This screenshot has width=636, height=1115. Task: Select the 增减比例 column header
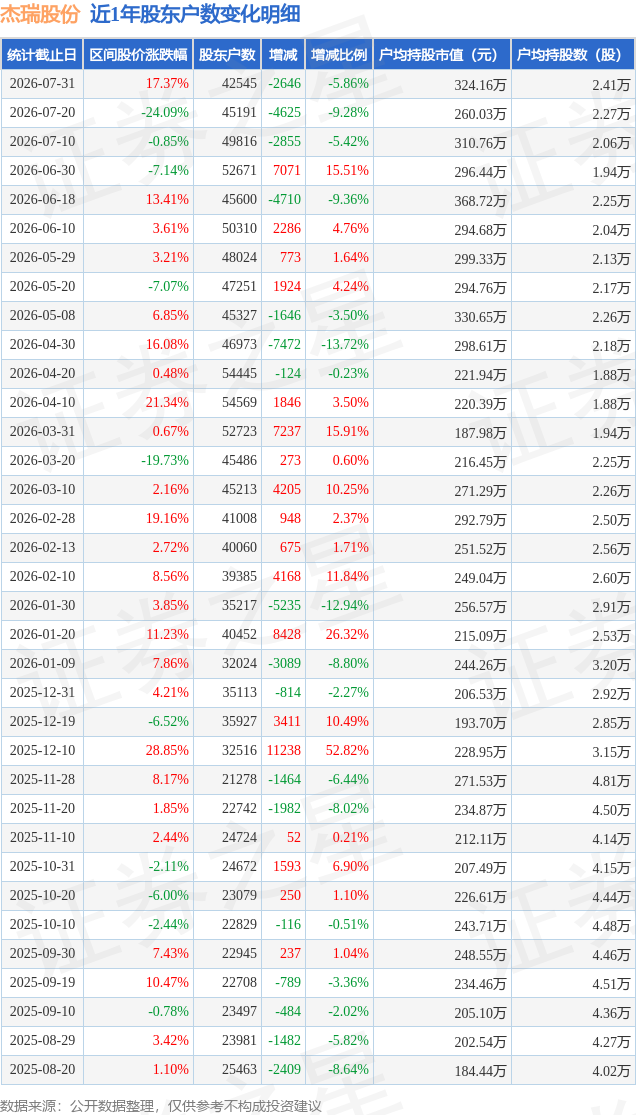[x=339, y=55]
